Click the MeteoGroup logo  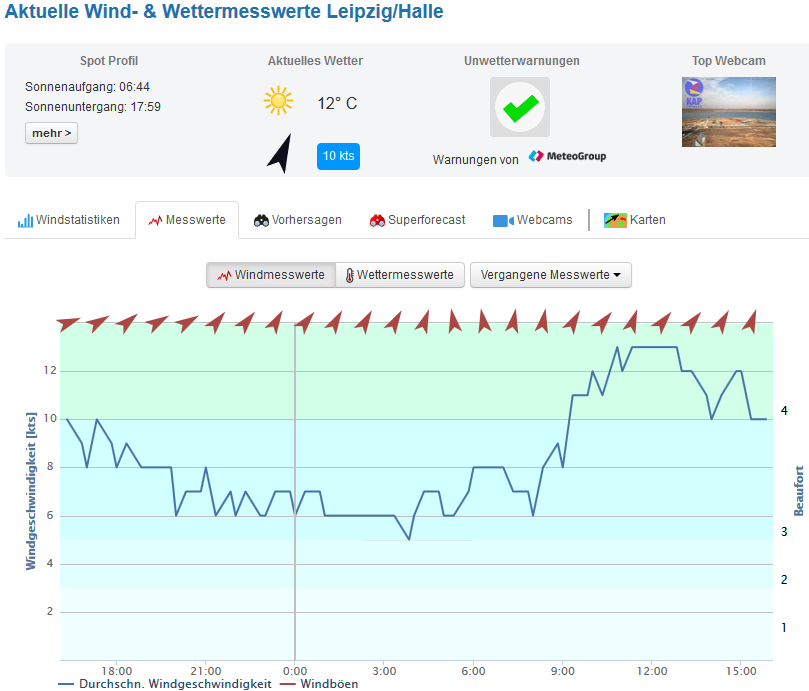[x=567, y=157]
